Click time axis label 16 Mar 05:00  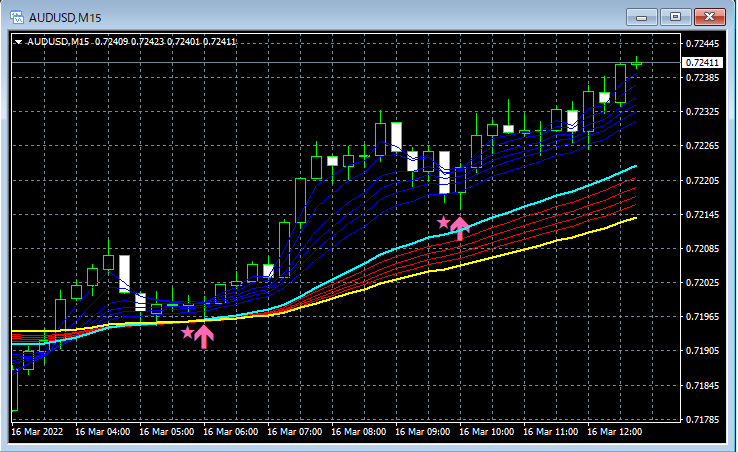click(x=167, y=432)
